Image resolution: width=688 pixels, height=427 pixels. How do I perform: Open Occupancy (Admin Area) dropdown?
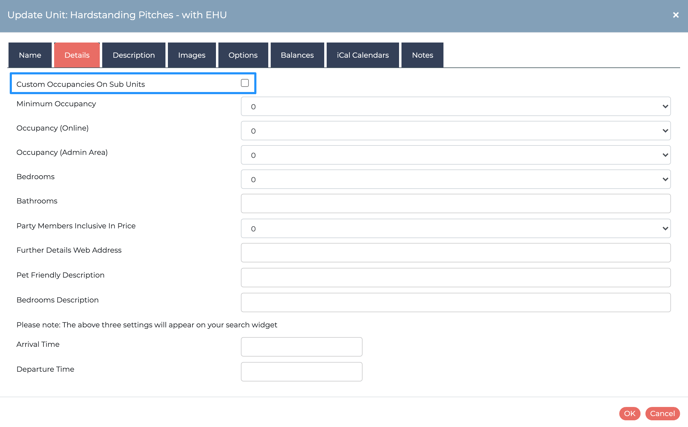pyautogui.click(x=455, y=155)
